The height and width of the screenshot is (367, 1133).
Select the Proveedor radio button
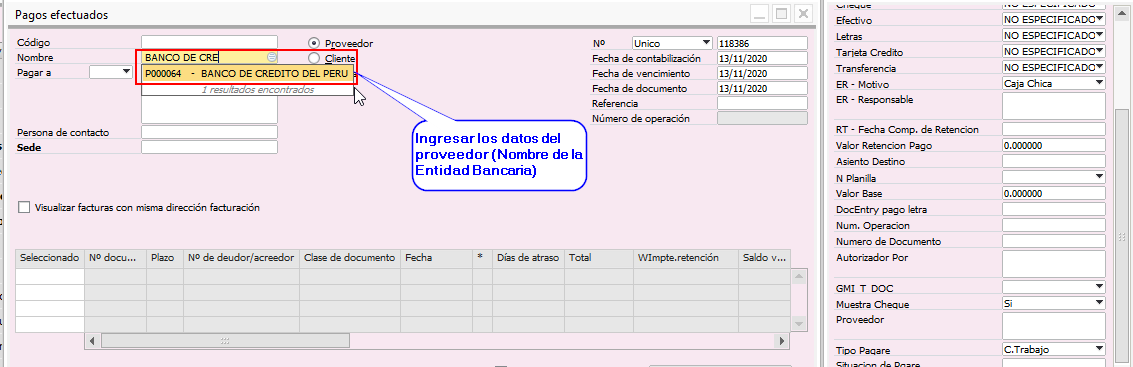click(314, 43)
